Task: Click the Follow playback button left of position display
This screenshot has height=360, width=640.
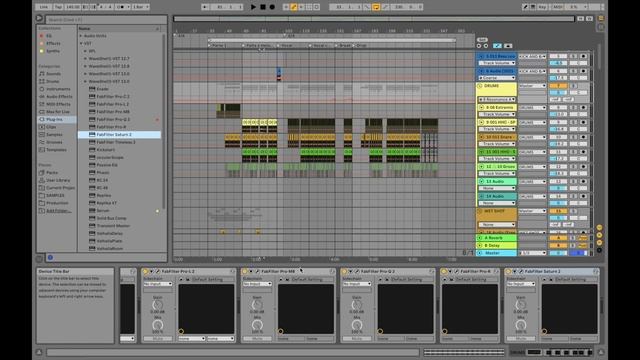Action: tap(205, 7)
